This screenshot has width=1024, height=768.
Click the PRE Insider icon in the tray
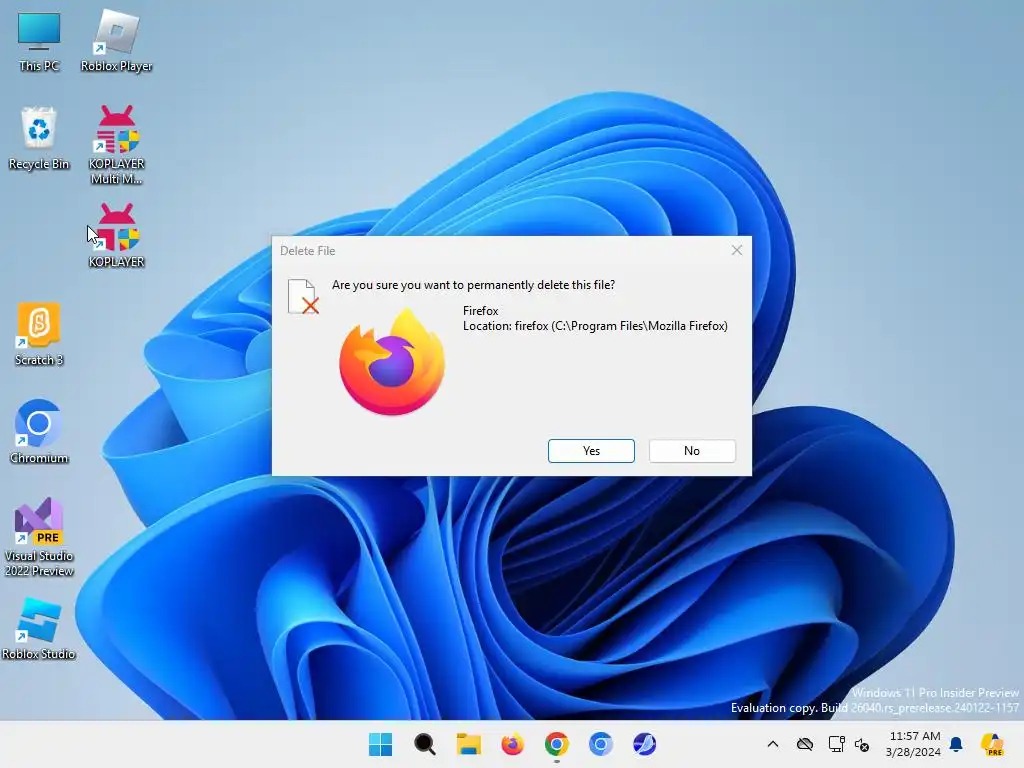click(992, 744)
